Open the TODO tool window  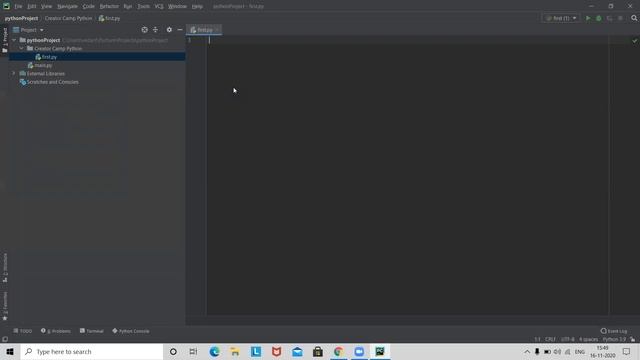(x=22, y=331)
